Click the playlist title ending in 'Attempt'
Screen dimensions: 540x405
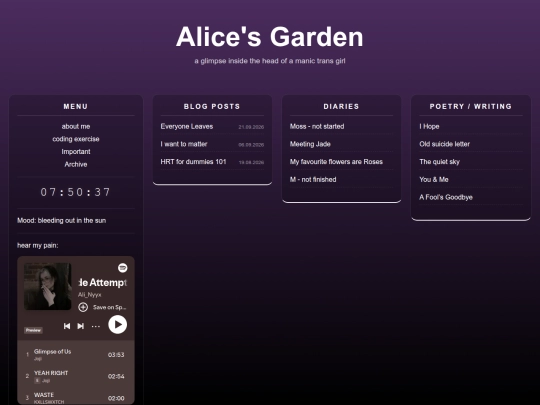(x=103, y=283)
